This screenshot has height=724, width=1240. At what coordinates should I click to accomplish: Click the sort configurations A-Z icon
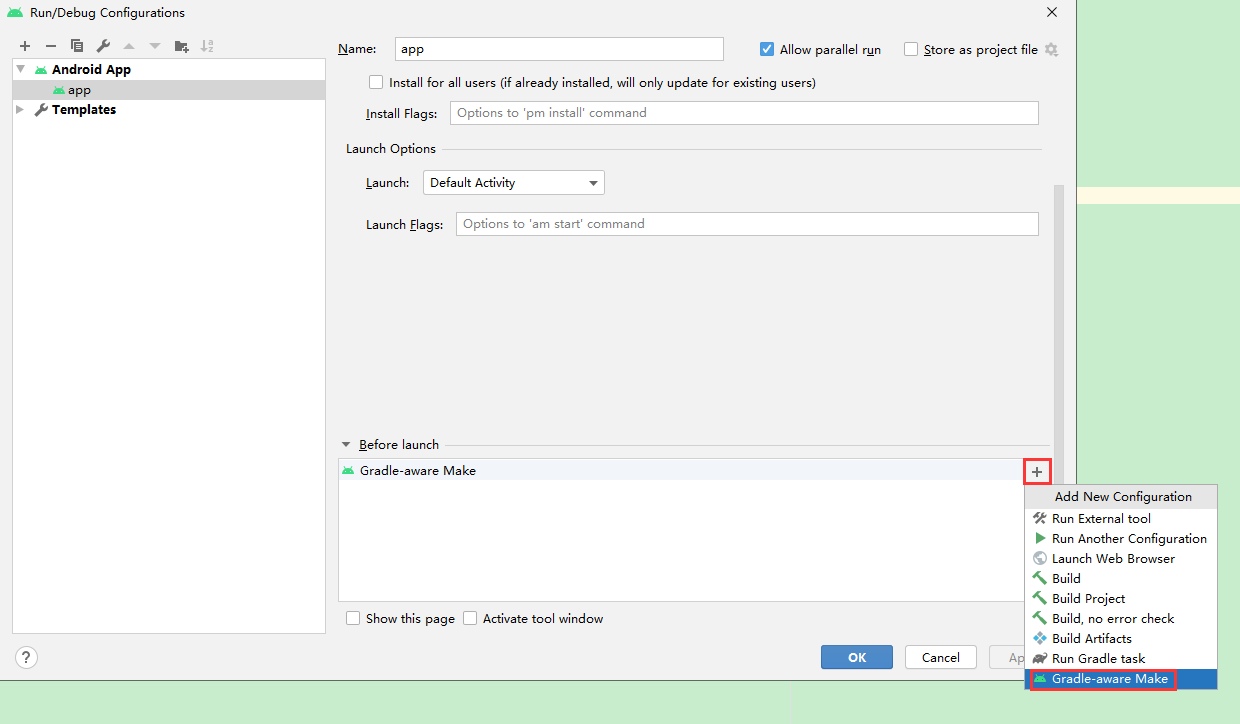tap(208, 45)
